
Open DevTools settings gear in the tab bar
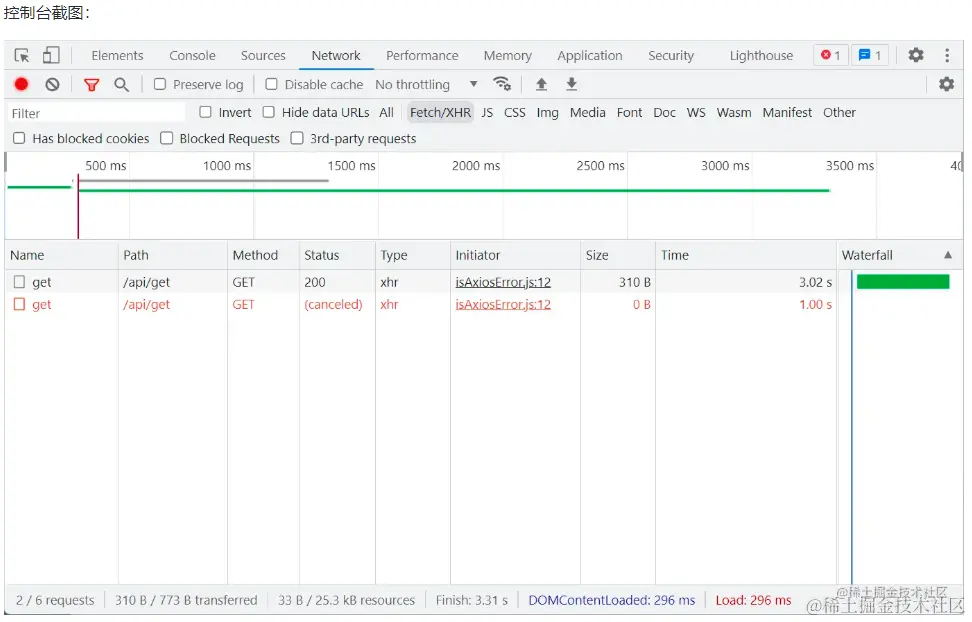(916, 55)
